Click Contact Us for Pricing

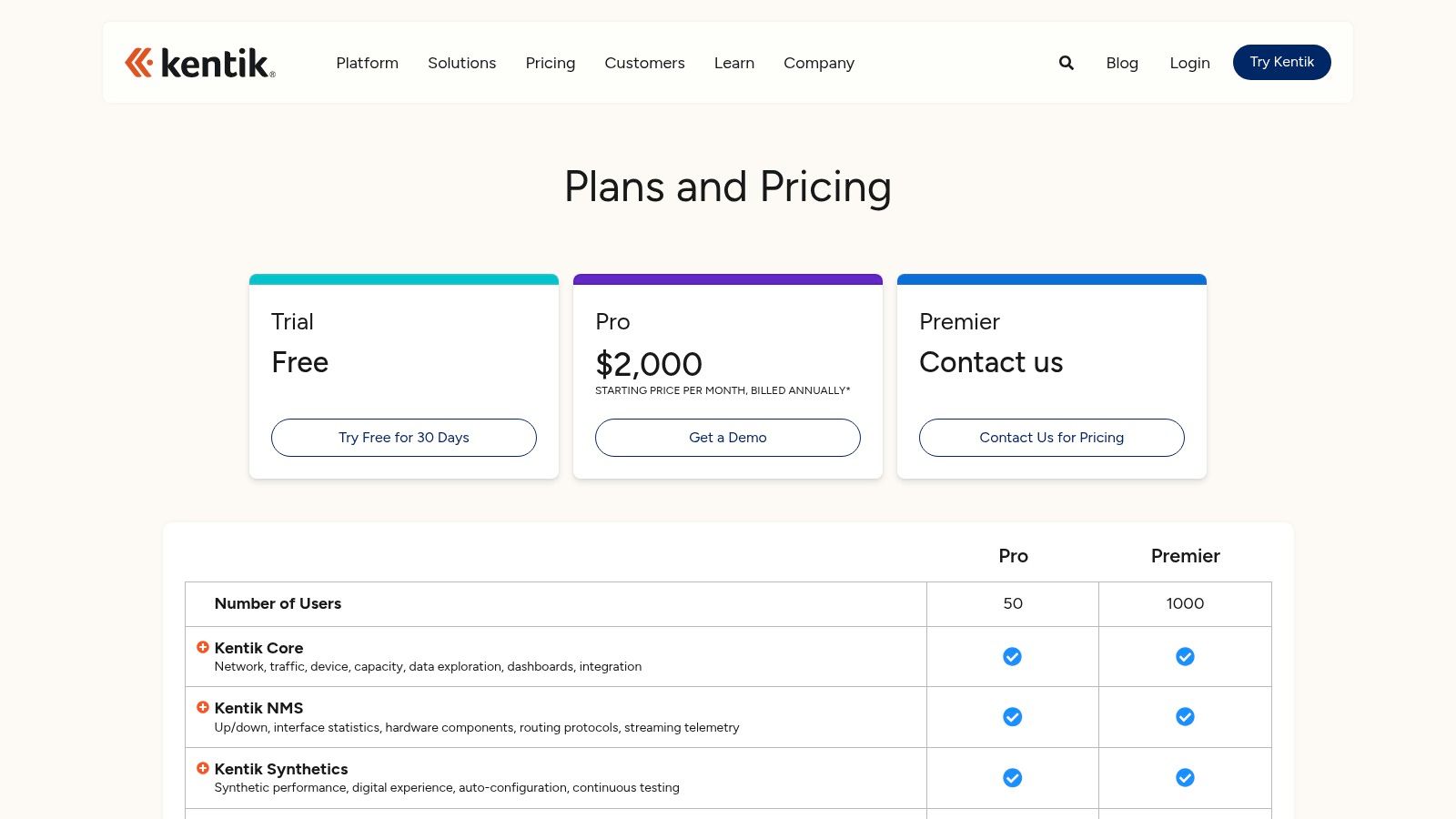point(1051,438)
